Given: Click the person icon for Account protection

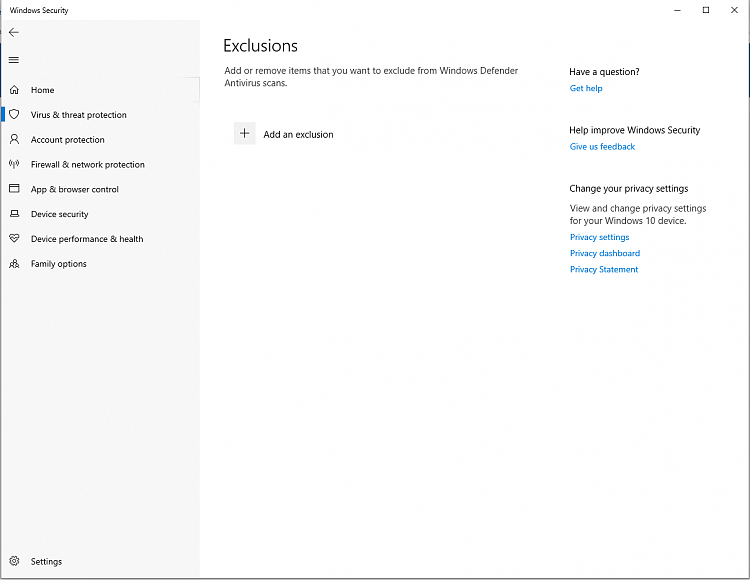Looking at the screenshot, I should tap(14, 139).
